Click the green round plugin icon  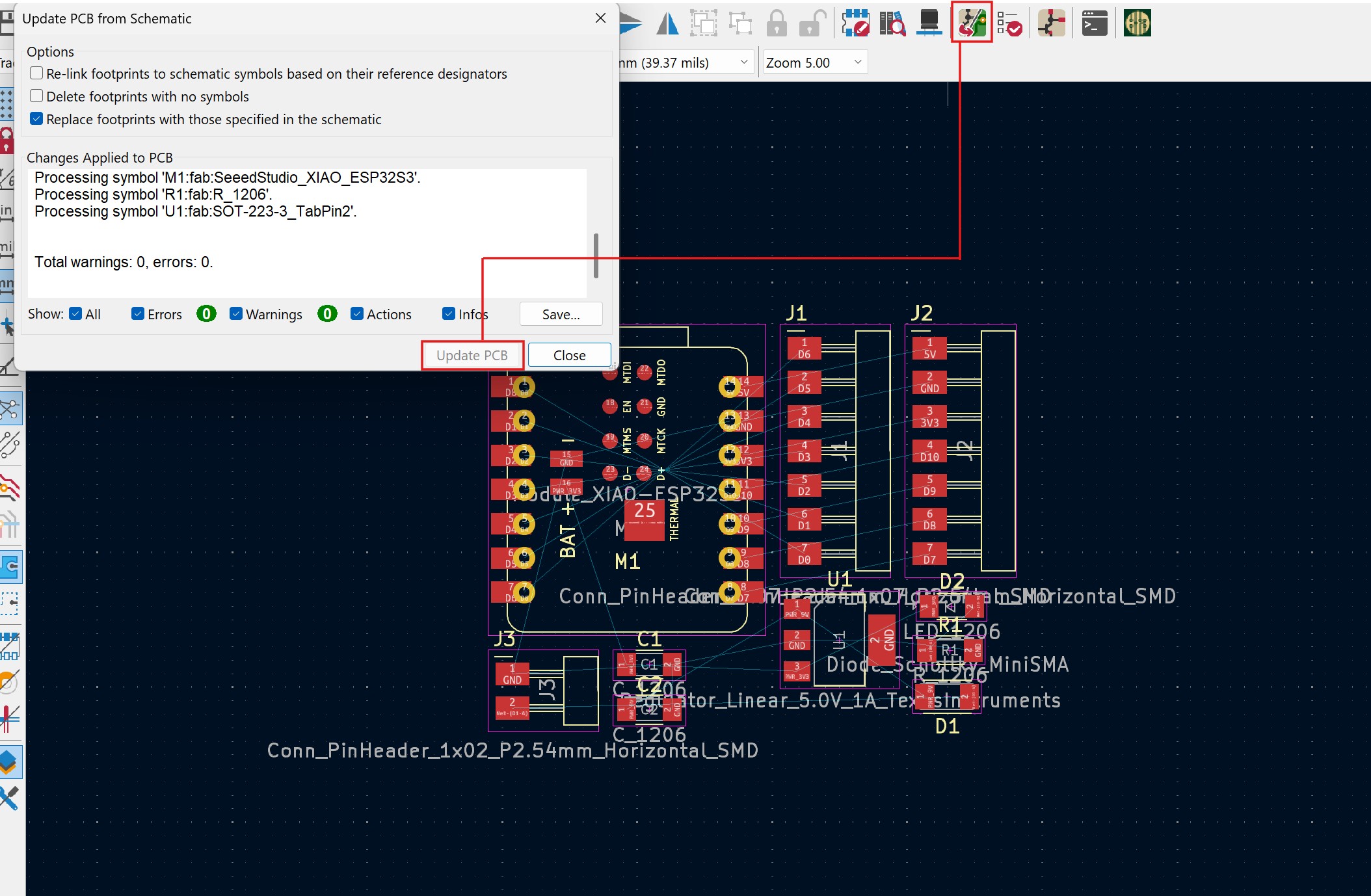pos(1138,23)
